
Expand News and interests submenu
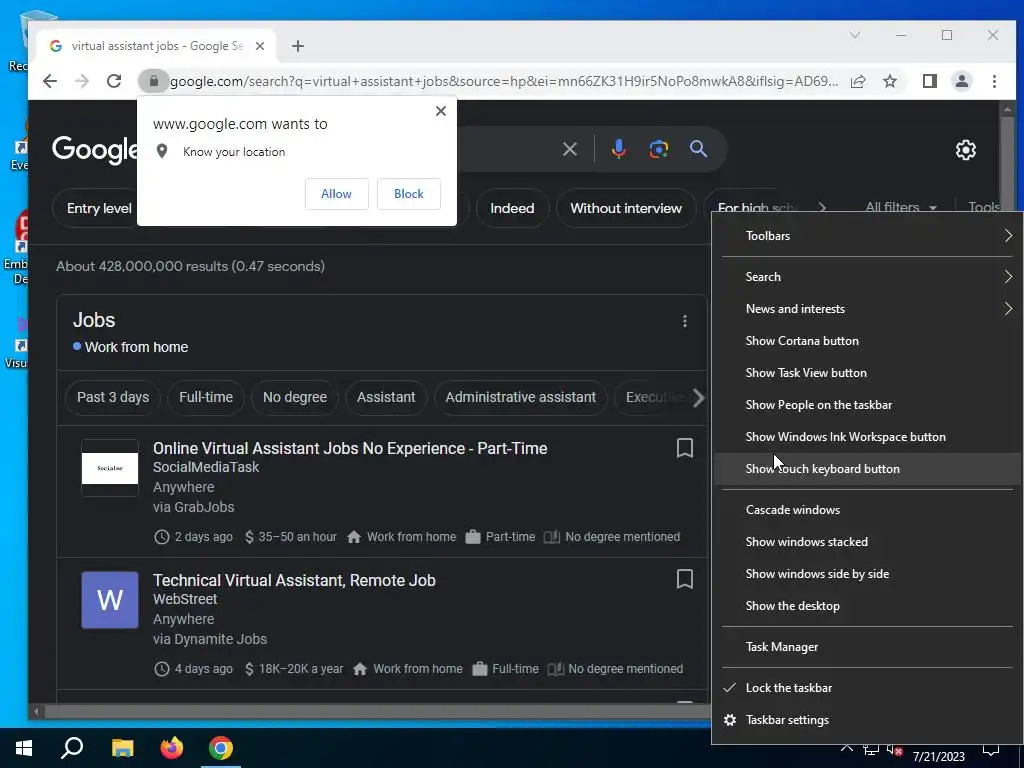pos(867,309)
